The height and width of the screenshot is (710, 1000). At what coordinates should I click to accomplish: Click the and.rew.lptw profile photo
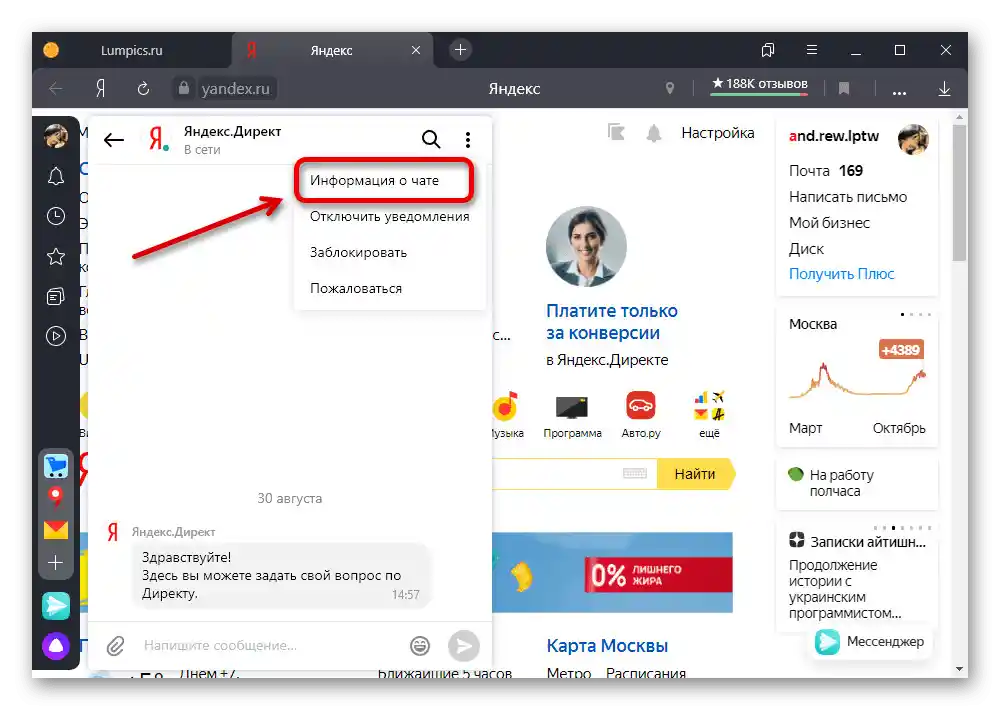point(913,140)
